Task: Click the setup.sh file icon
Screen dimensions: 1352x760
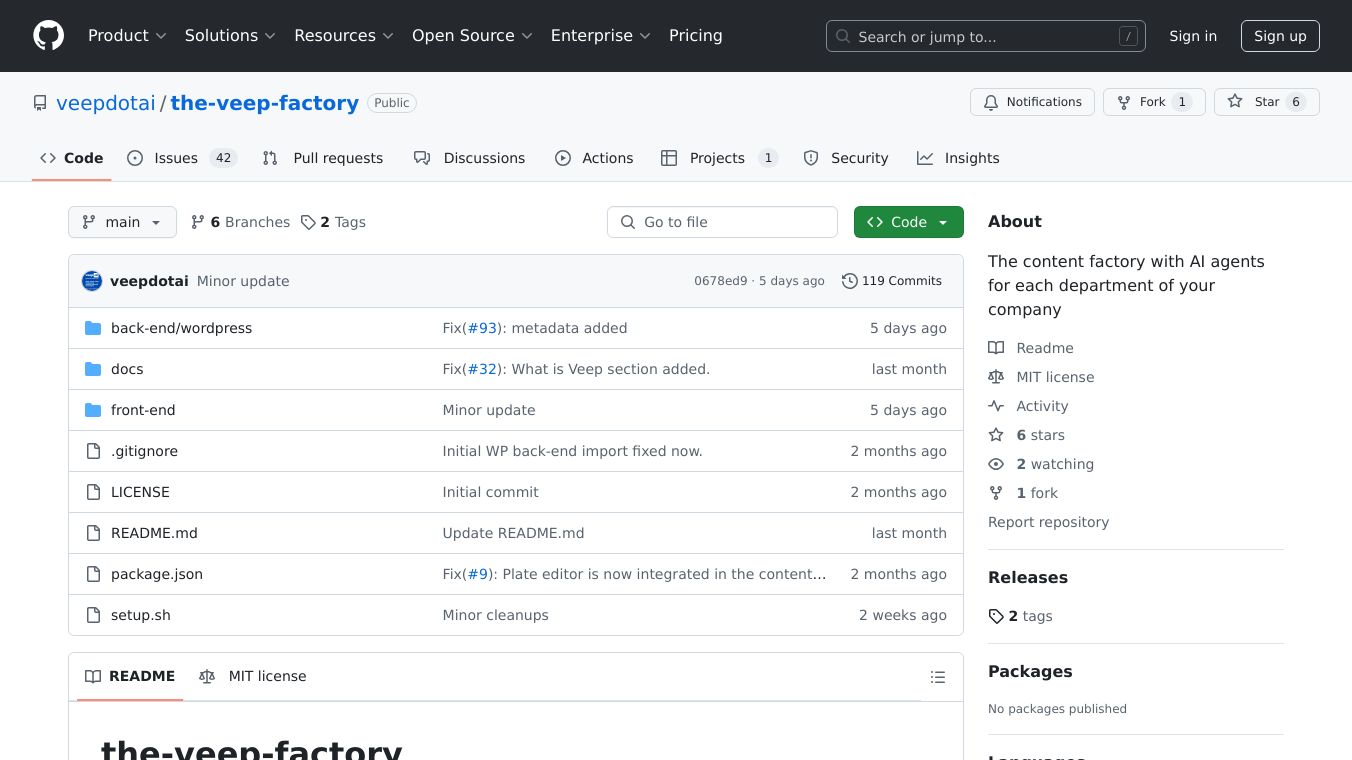Action: coord(93,615)
